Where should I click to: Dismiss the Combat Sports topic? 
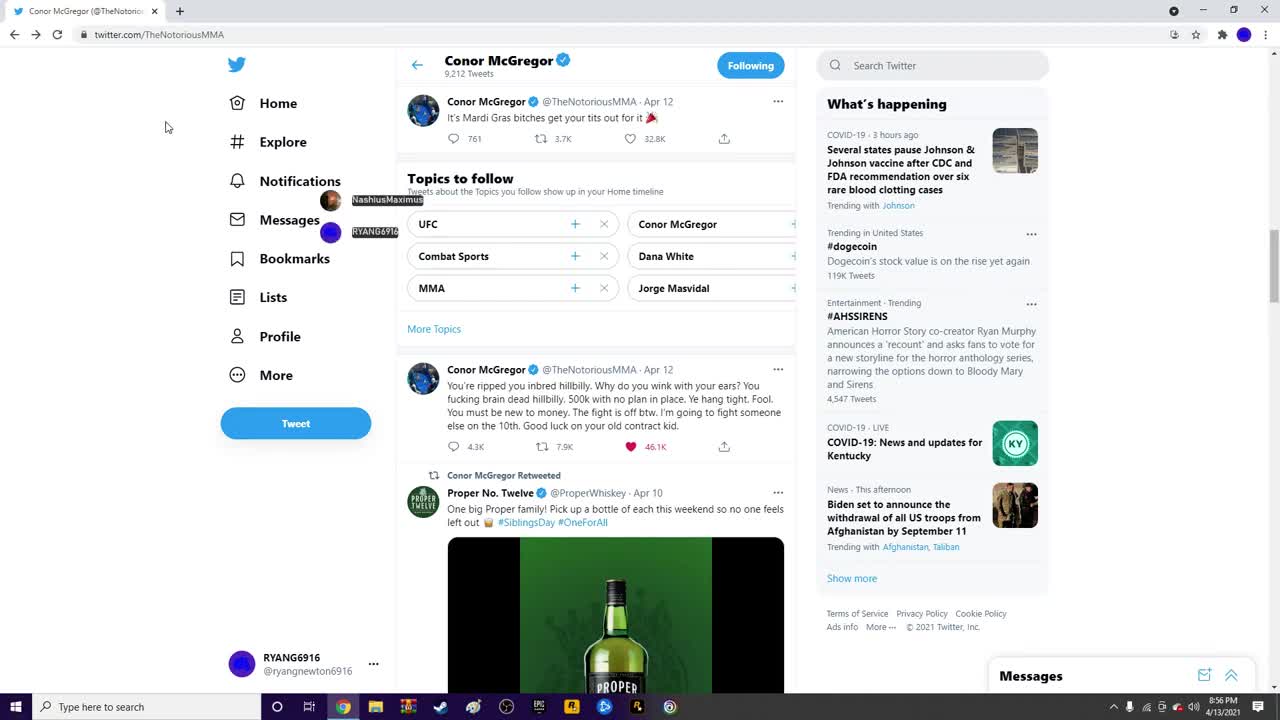604,256
